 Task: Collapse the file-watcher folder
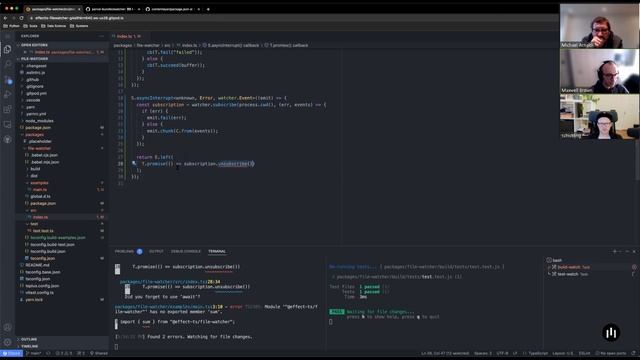39,148
